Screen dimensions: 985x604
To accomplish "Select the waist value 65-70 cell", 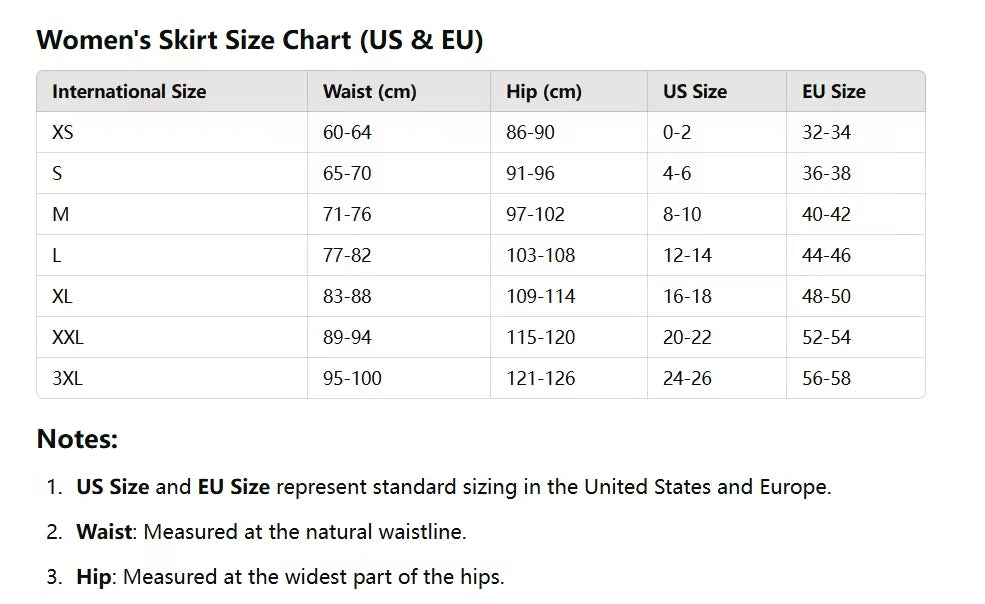I will coord(347,174).
